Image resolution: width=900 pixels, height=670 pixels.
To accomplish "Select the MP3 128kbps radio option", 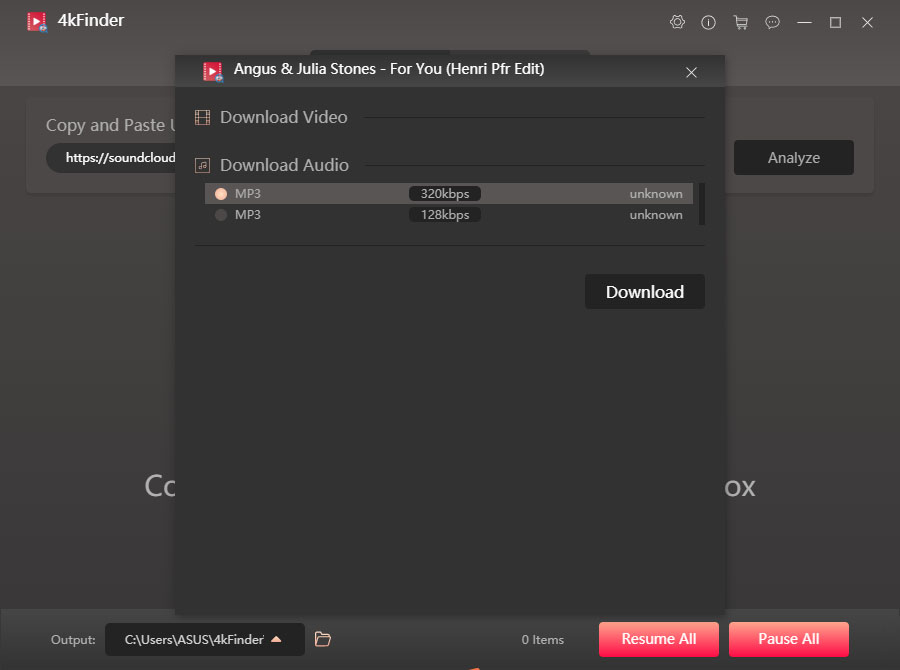I will [221, 215].
